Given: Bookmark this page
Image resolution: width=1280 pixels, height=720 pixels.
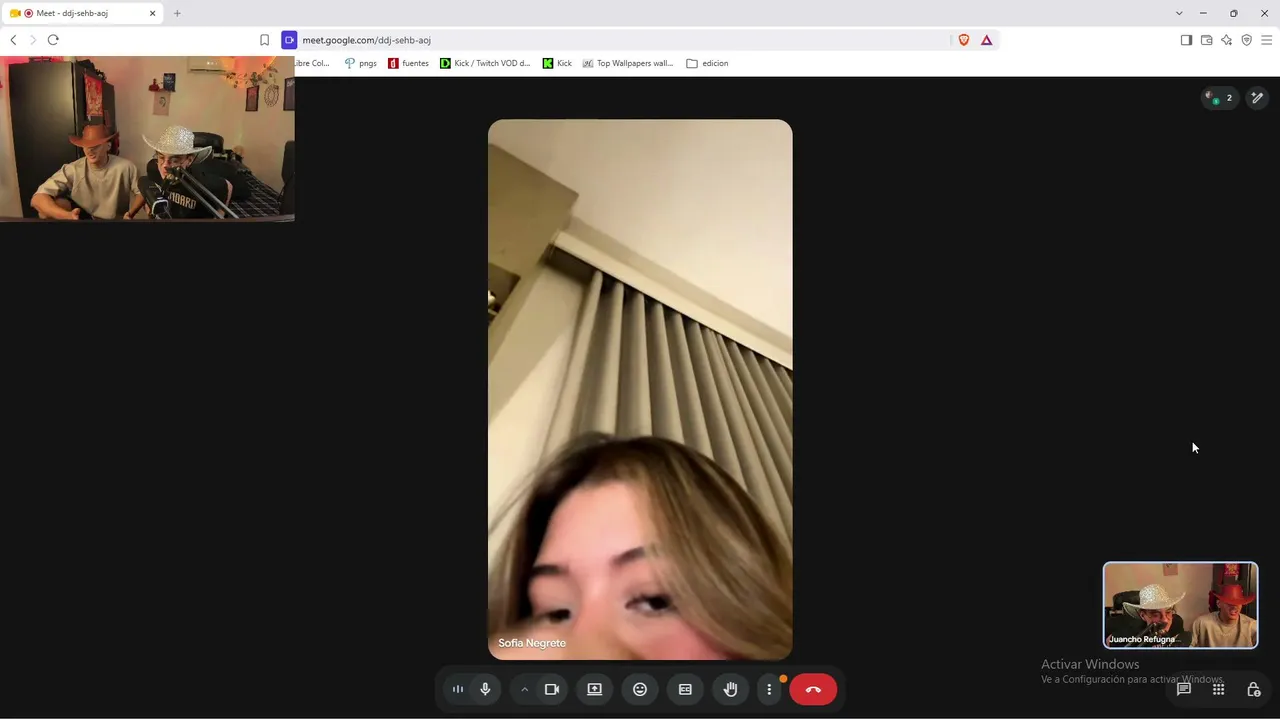Looking at the screenshot, I should pyautogui.click(x=264, y=40).
